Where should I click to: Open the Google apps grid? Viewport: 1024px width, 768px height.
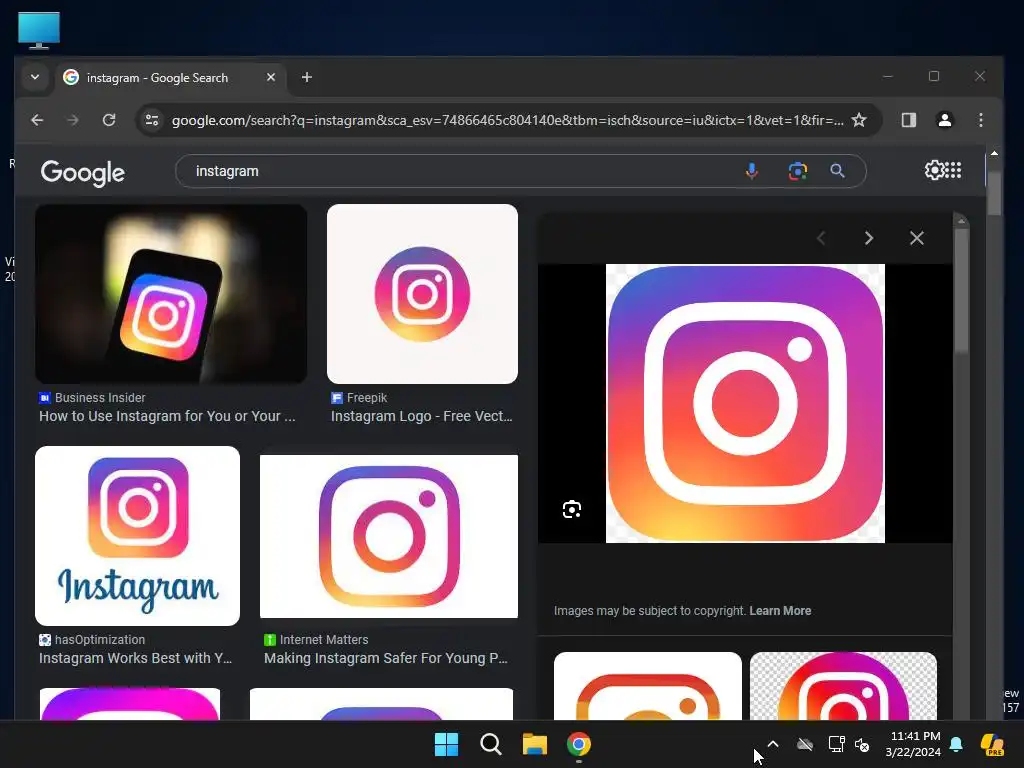click(x=953, y=170)
